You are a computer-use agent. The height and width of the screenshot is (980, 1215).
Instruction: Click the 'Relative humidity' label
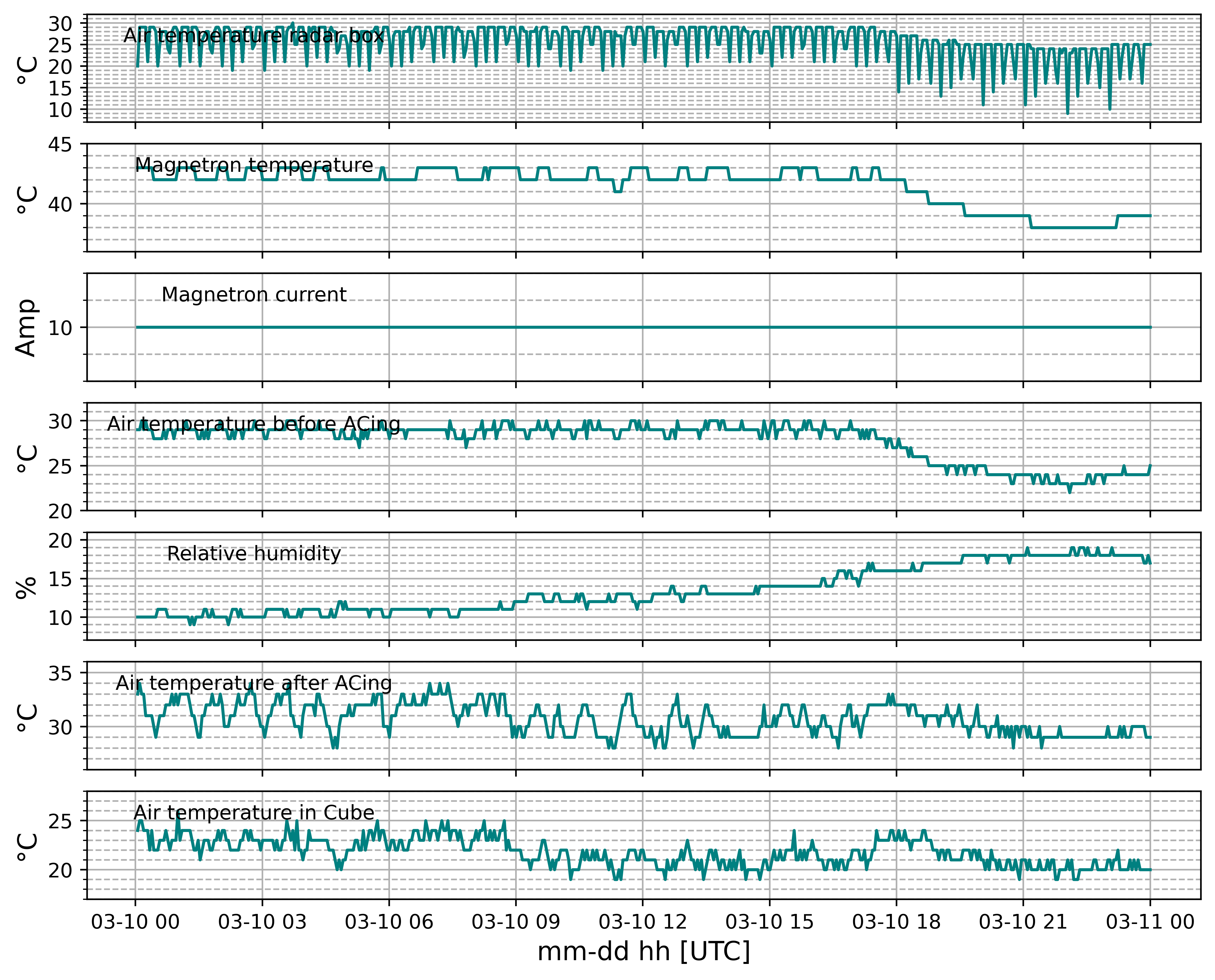point(254,553)
